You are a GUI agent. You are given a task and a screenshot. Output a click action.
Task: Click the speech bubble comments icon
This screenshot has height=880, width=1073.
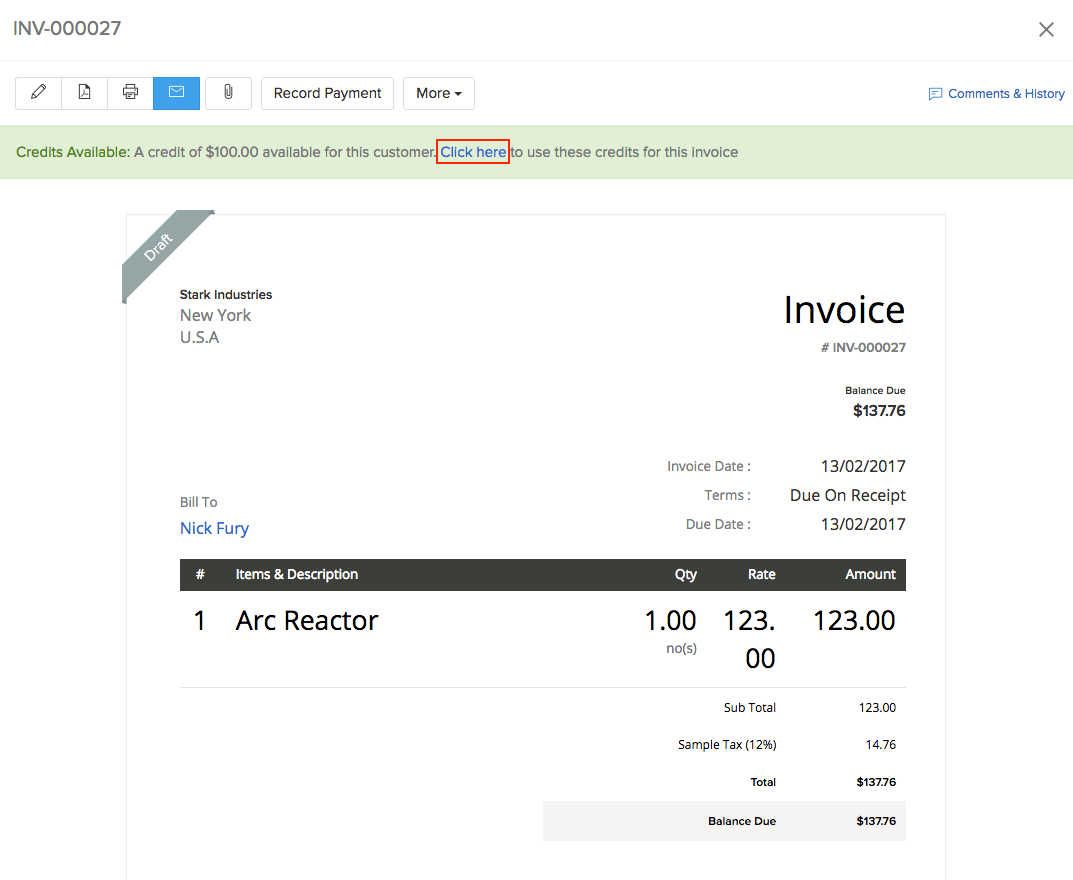coord(935,94)
